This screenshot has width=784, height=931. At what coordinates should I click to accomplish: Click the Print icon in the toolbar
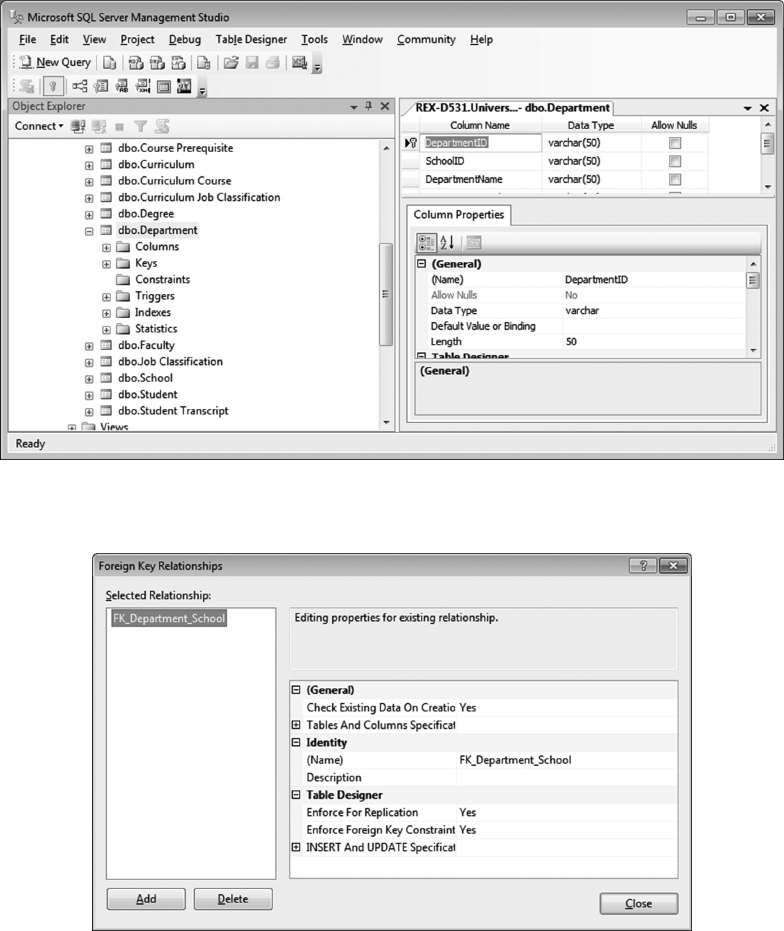(273, 62)
